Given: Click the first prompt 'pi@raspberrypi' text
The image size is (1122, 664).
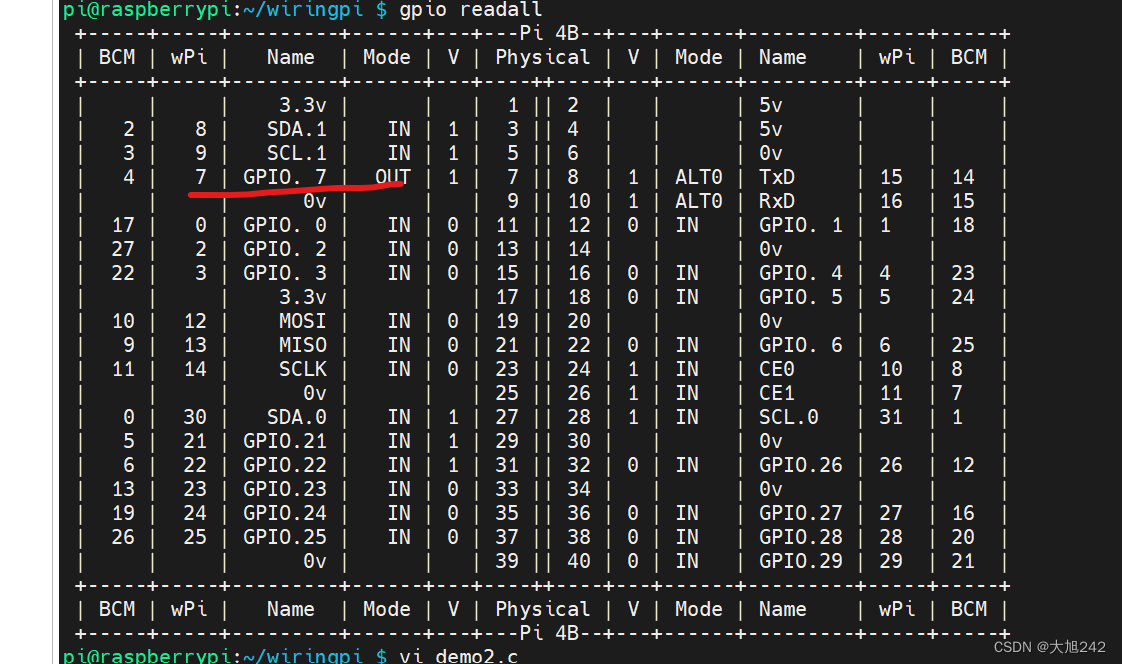Looking at the screenshot, I should 146,10.
